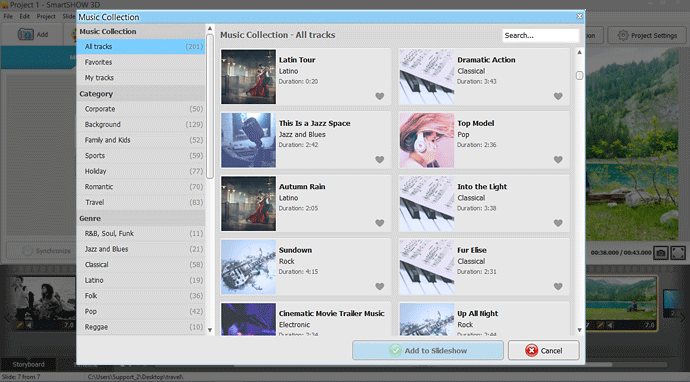The image size is (690, 382).
Task: Choose Reggae genre
Action: 141,327
